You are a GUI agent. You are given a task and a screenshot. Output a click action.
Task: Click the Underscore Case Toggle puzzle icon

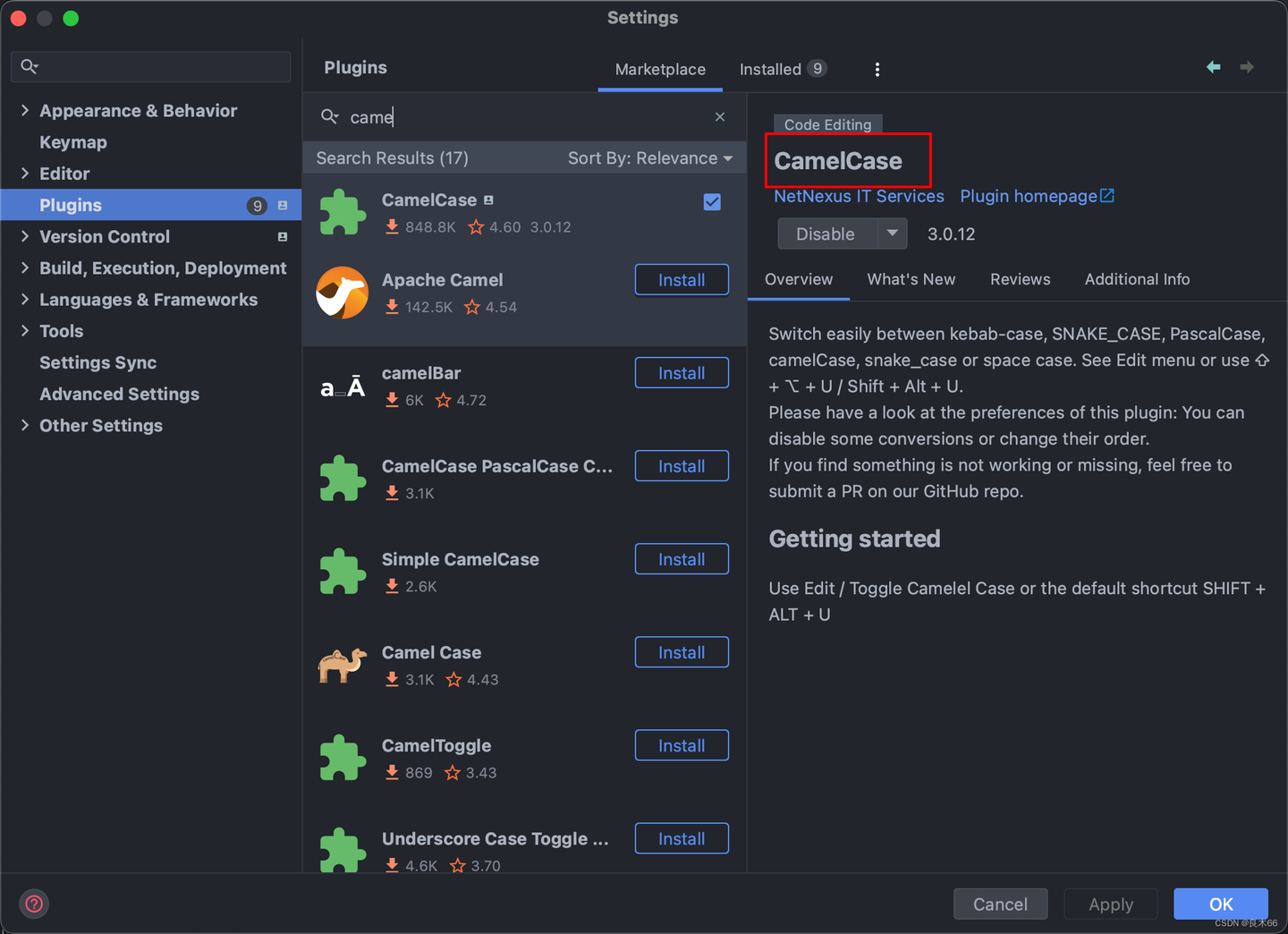click(343, 850)
